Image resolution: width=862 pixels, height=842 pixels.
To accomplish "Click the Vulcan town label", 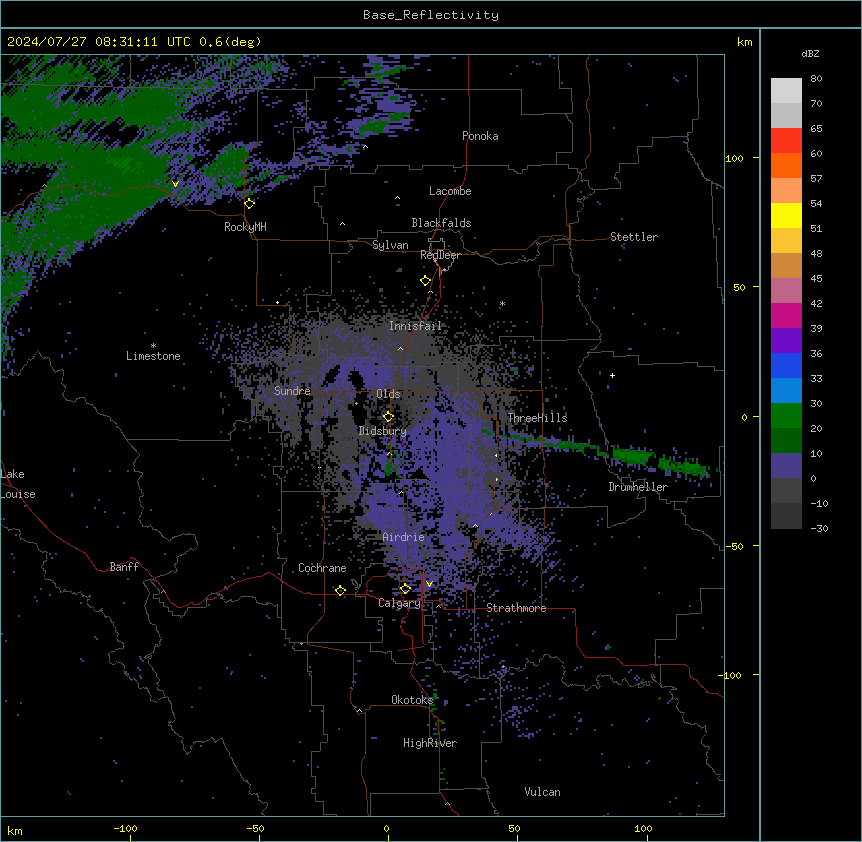I will point(542,792).
